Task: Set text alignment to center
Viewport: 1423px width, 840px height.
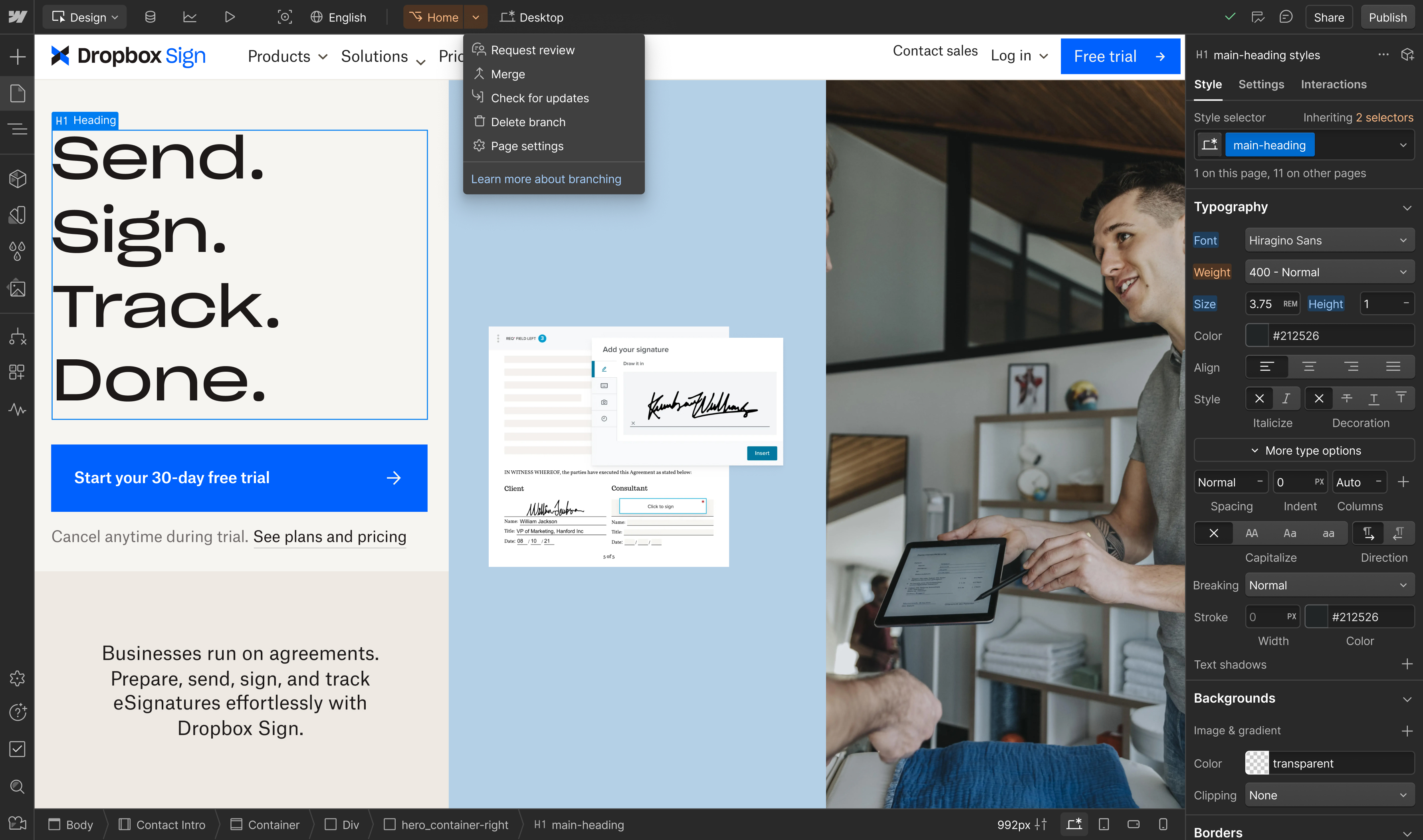Action: coord(1309,367)
